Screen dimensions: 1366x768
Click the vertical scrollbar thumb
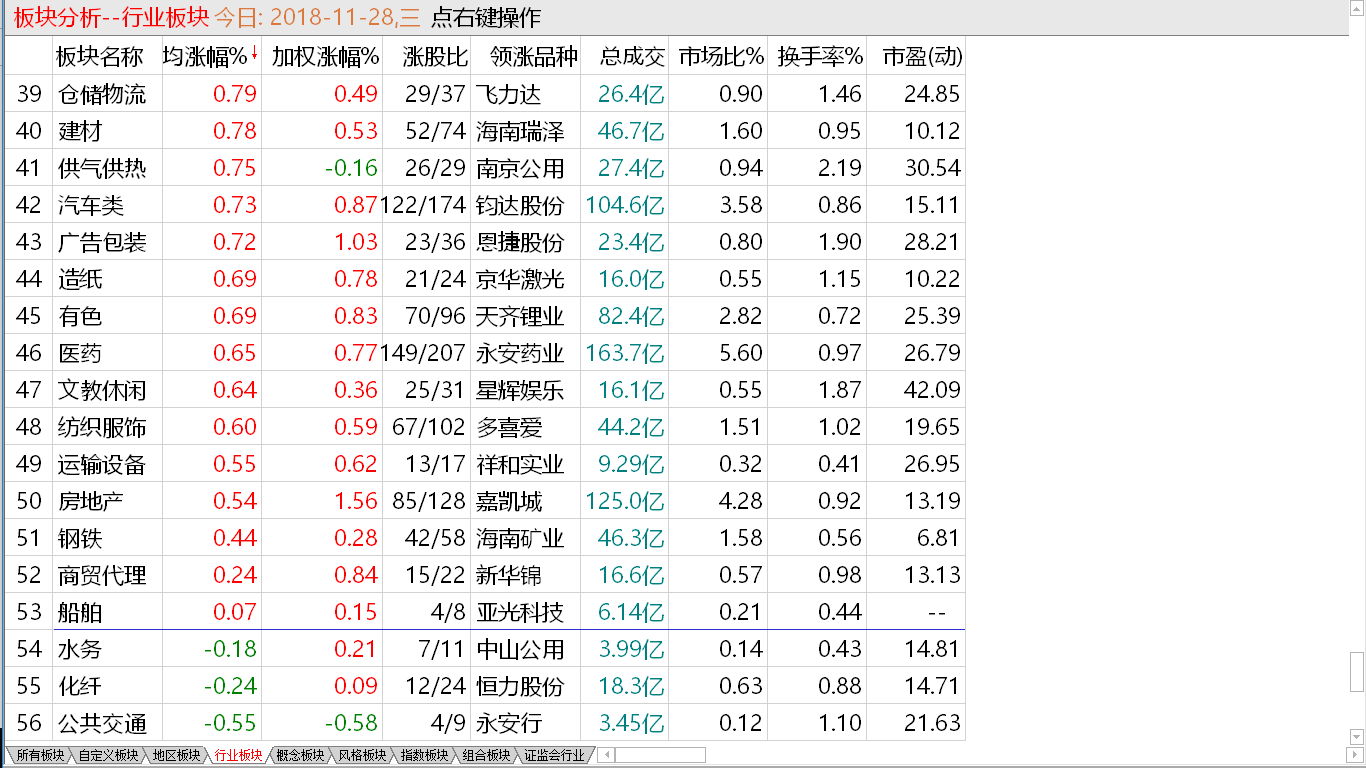(1357, 671)
